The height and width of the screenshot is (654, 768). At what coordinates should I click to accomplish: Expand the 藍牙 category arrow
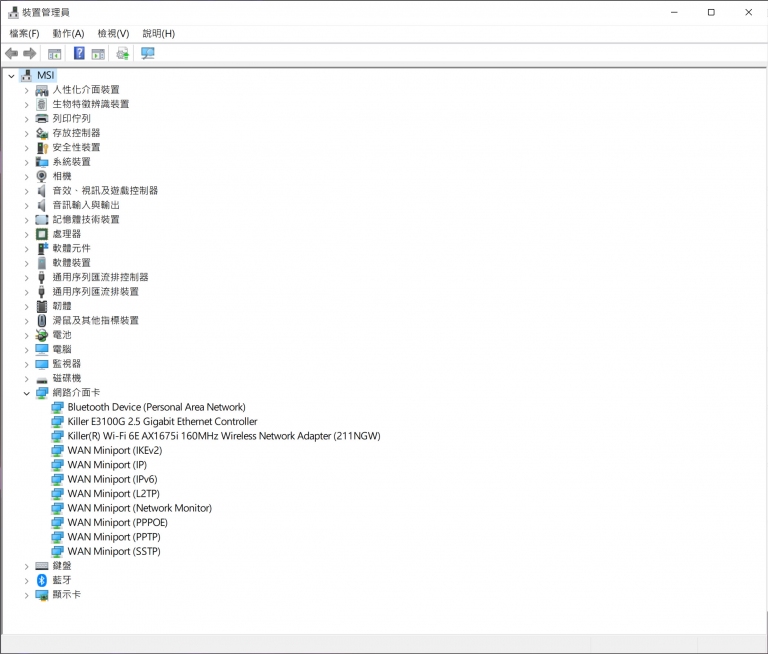pyautogui.click(x=26, y=581)
